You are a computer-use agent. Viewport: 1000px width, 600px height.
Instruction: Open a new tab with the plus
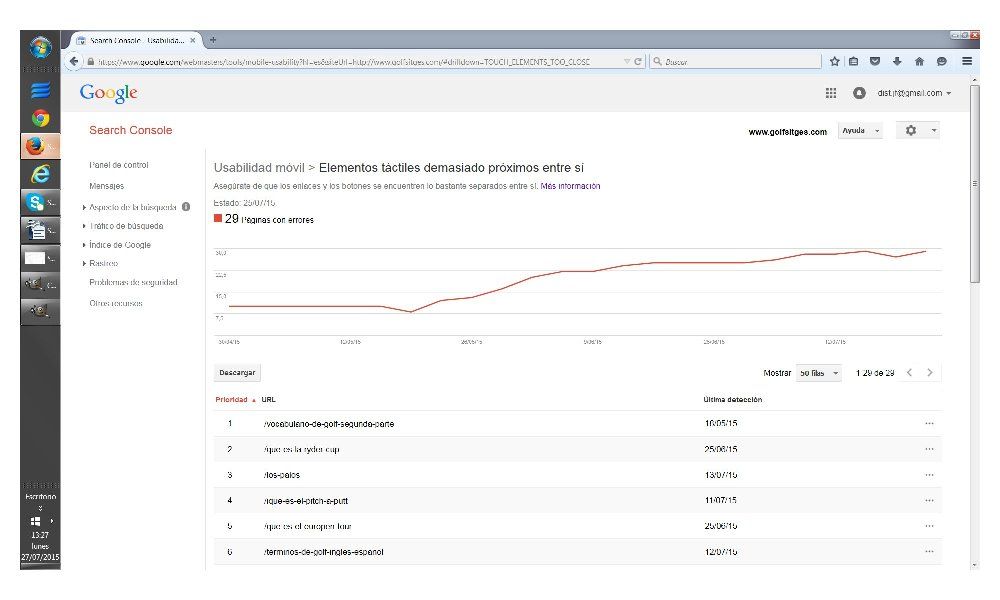pyautogui.click(x=213, y=40)
